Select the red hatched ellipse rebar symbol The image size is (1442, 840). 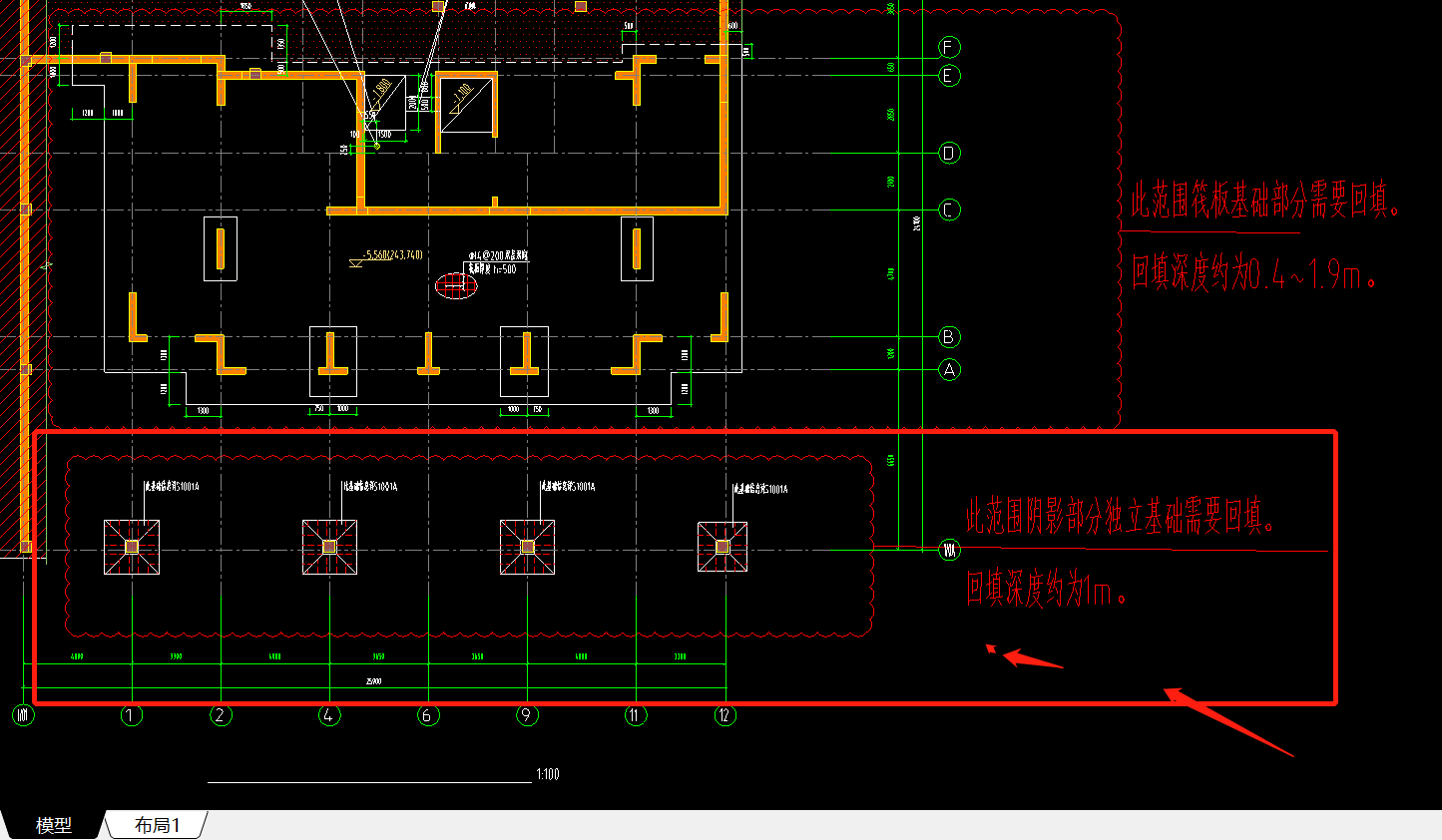(456, 287)
